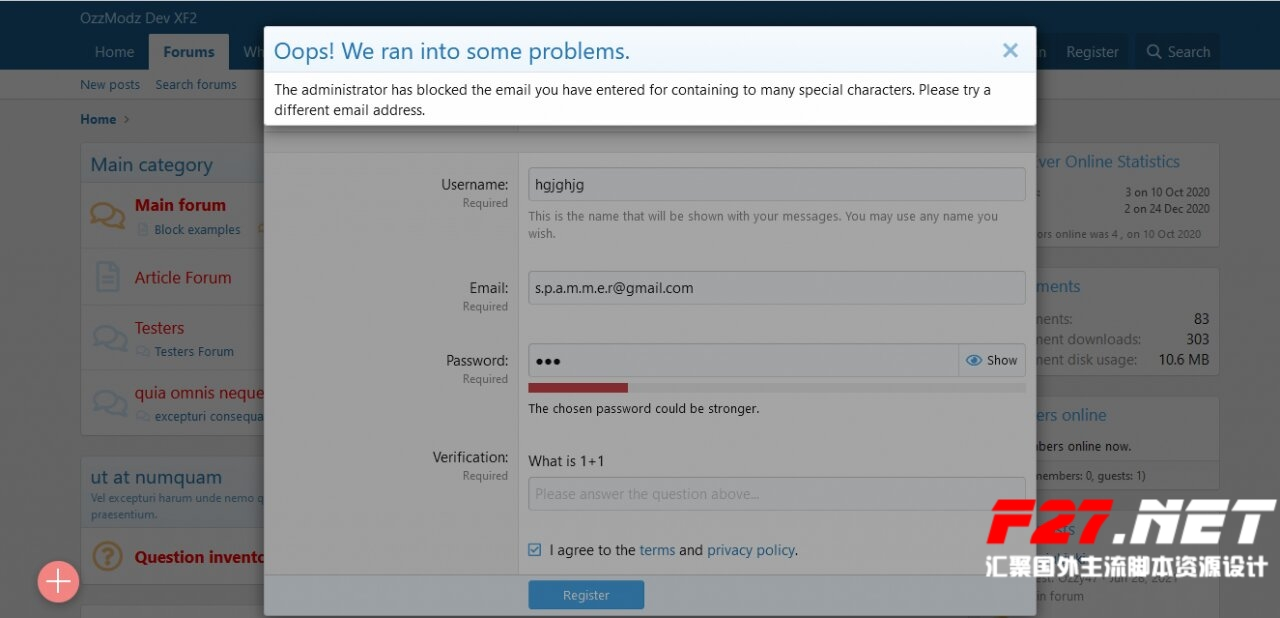Open the terms link

click(x=657, y=550)
